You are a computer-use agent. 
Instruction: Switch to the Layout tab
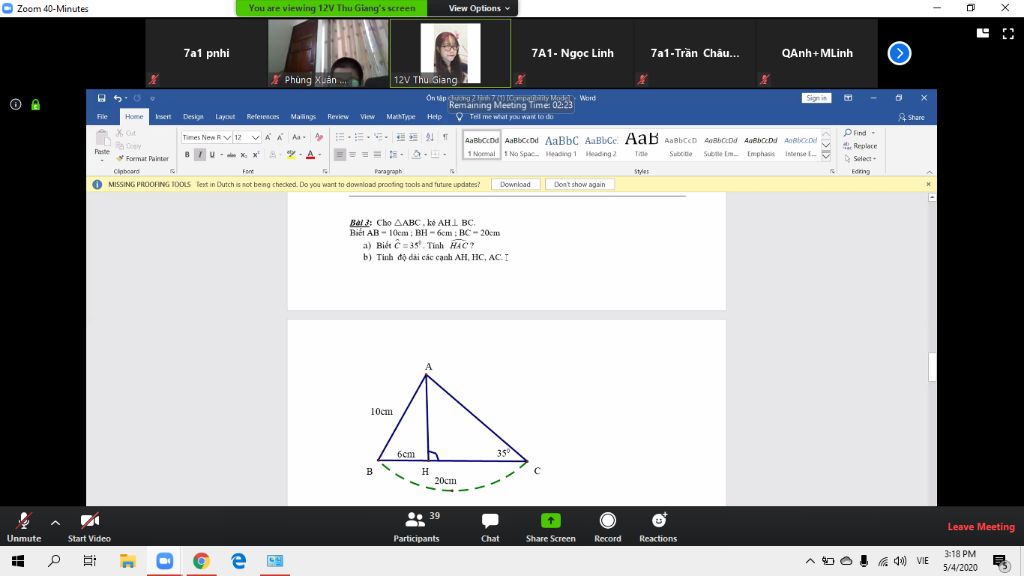[x=225, y=117]
